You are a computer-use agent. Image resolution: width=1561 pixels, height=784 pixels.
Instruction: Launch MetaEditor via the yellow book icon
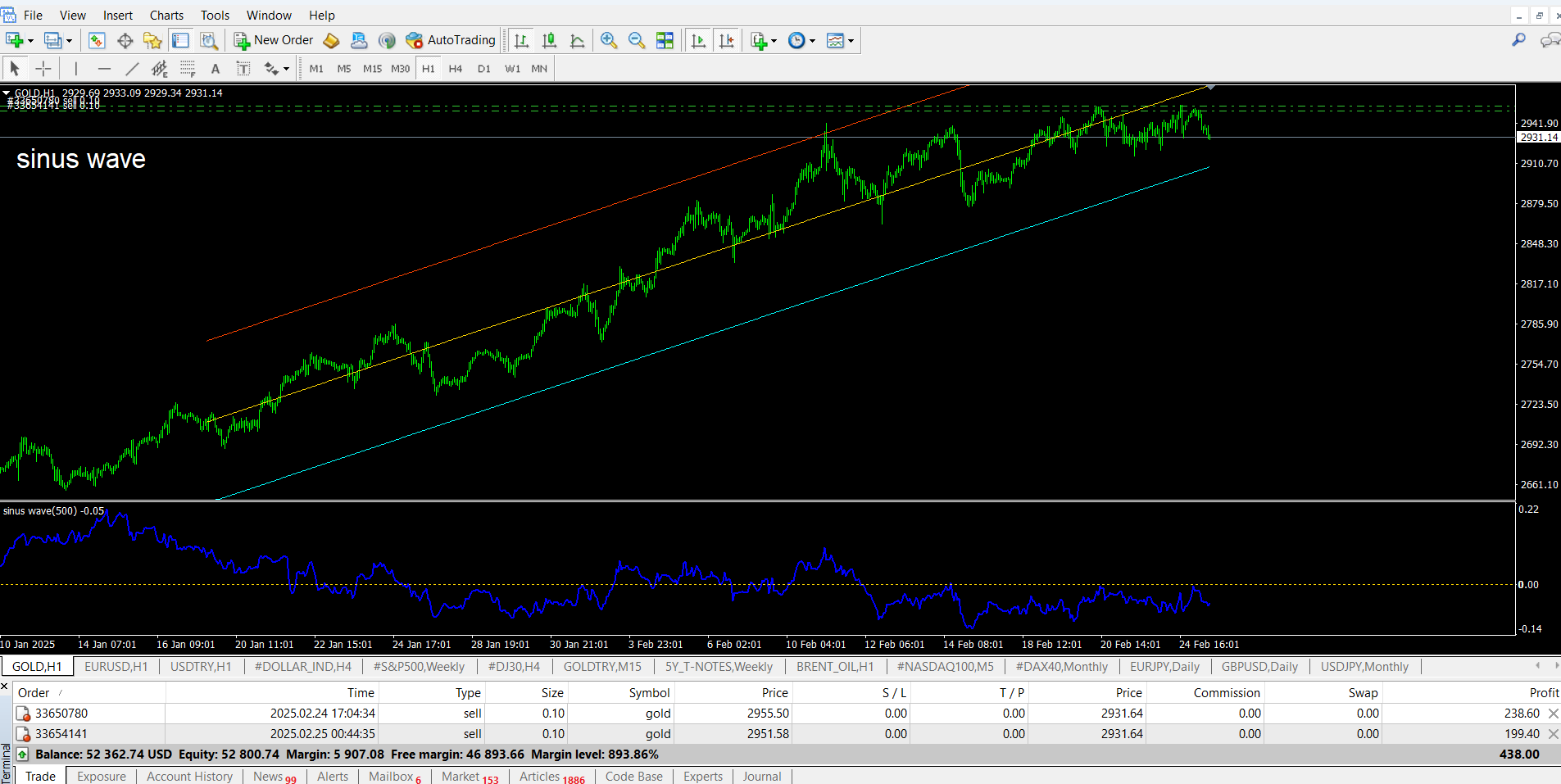click(331, 40)
